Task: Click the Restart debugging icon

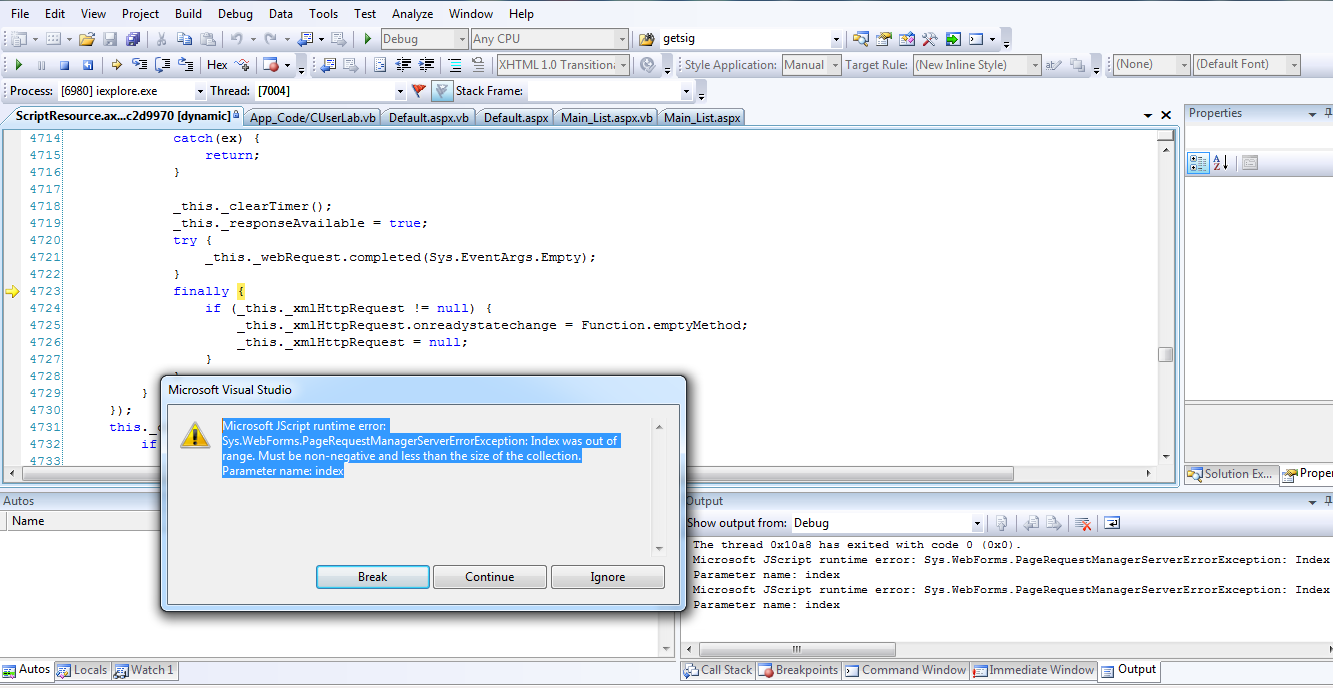Action: (x=87, y=65)
